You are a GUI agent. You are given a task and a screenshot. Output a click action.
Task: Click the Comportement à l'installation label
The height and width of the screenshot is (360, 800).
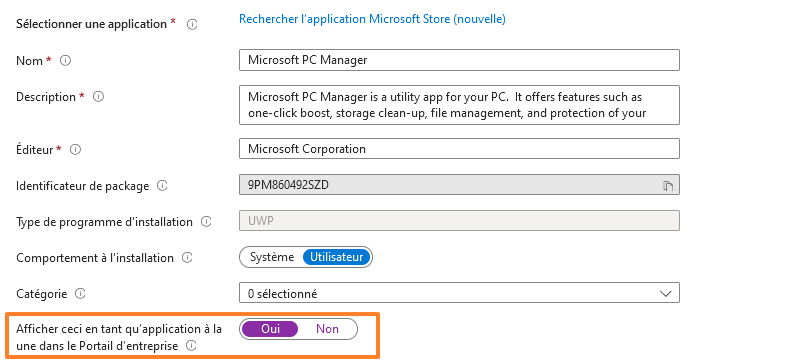pos(95,258)
